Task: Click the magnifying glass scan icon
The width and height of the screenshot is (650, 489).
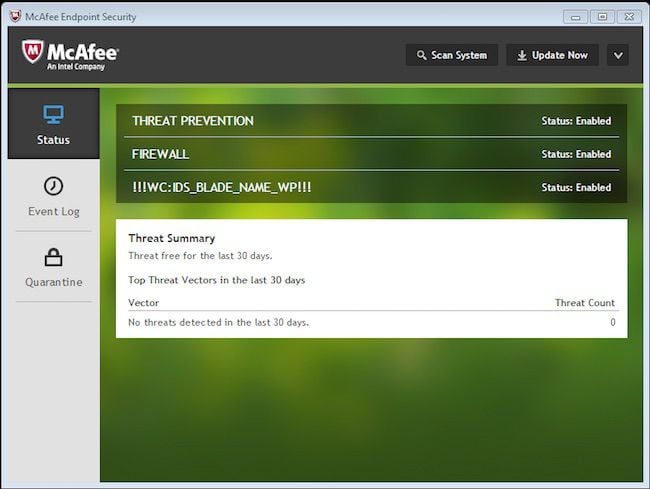Action: [x=421, y=55]
